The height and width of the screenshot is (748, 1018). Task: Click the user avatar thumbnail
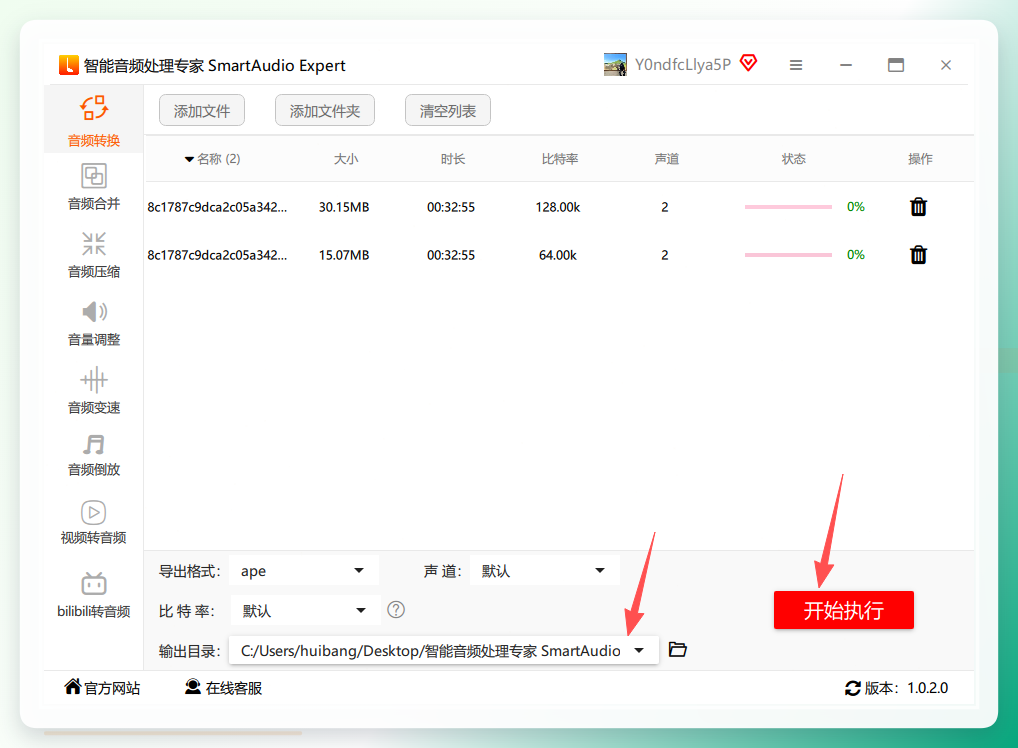(615, 65)
